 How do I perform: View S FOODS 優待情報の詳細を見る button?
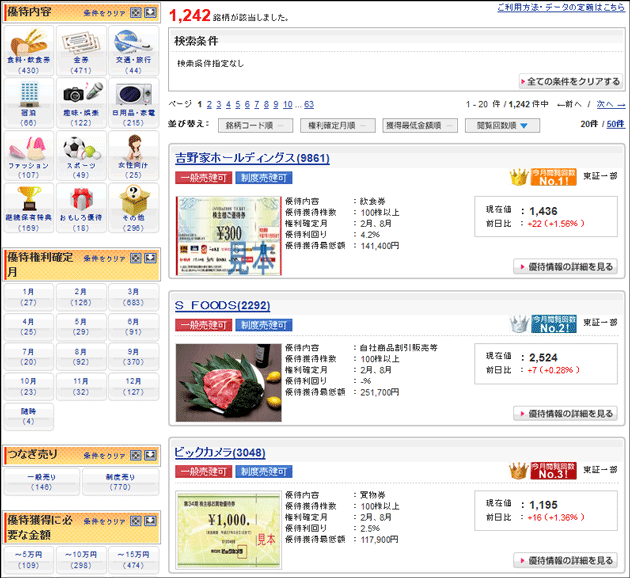coord(565,414)
